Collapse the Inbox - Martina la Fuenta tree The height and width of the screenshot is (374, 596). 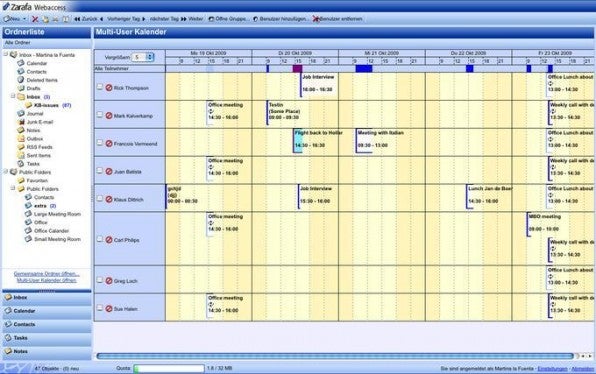(6, 54)
